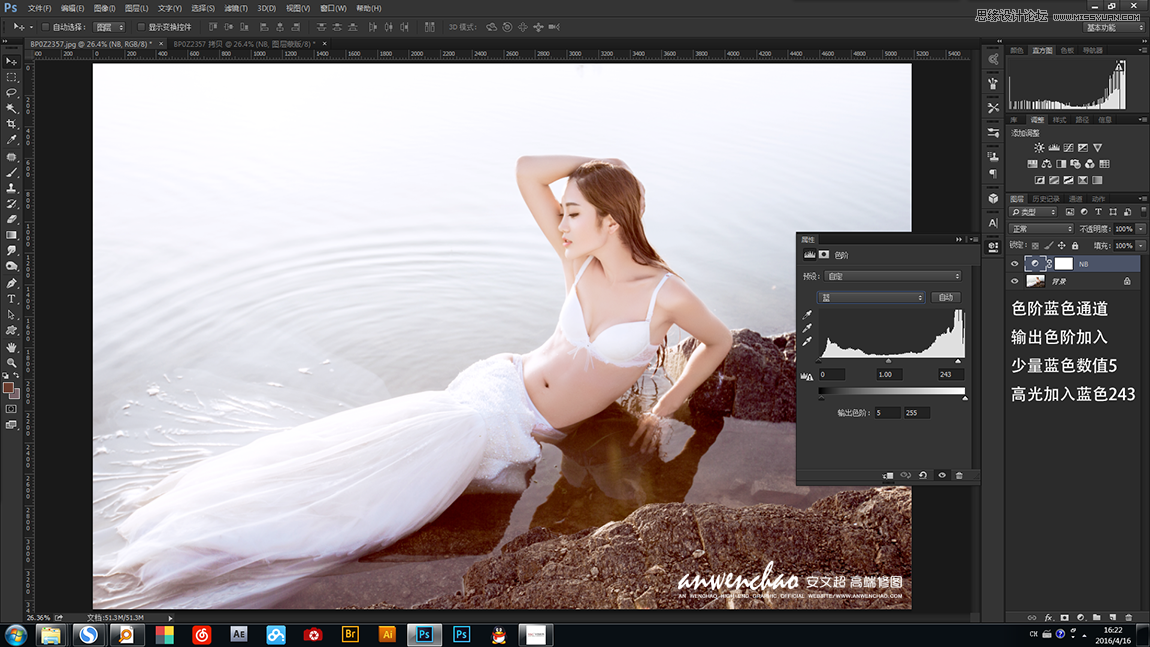Open the 填充 fill arrow
This screenshot has height=647, width=1150.
1140,246
